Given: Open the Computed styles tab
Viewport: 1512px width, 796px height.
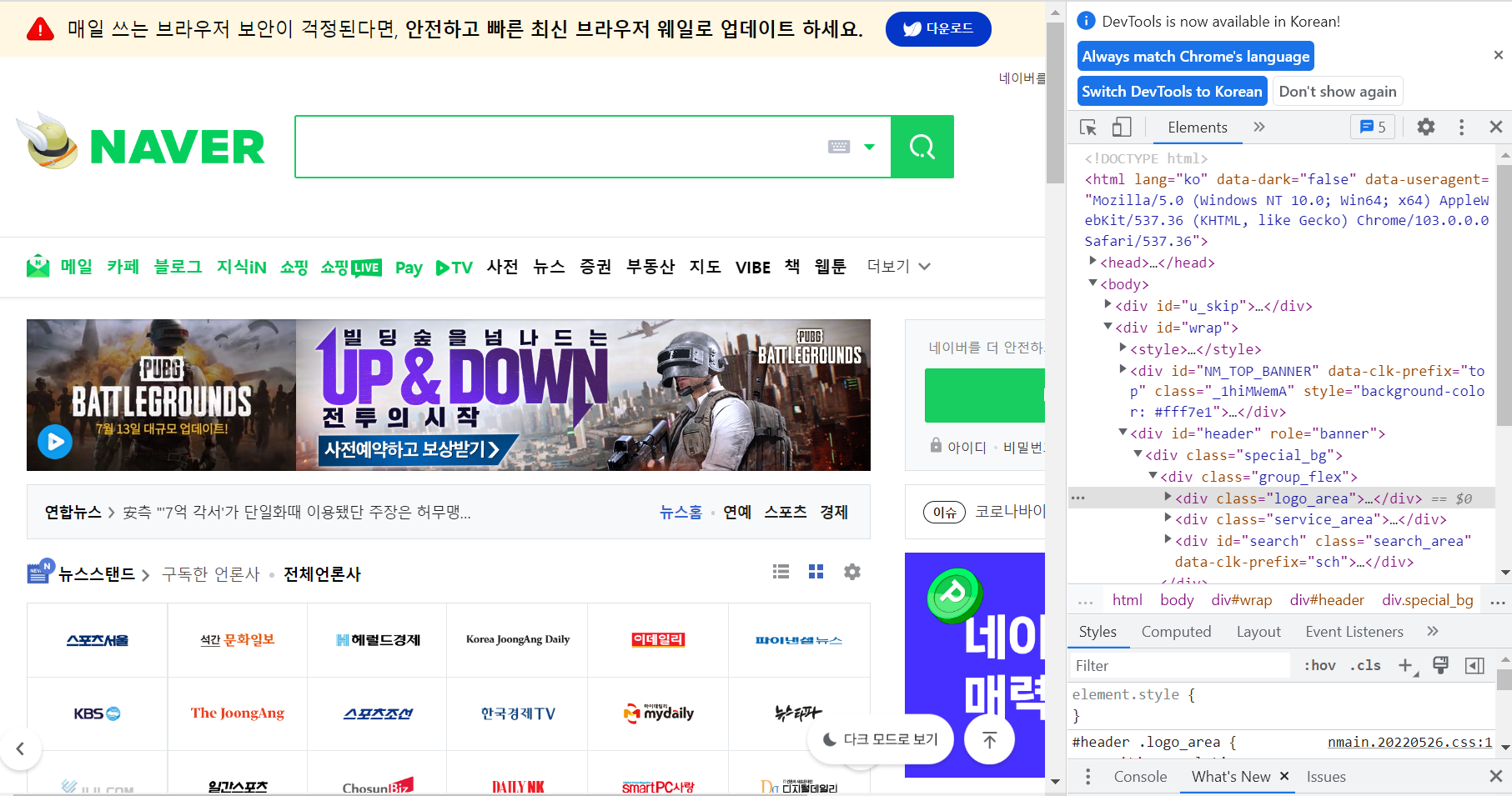Looking at the screenshot, I should pyautogui.click(x=1177, y=631).
